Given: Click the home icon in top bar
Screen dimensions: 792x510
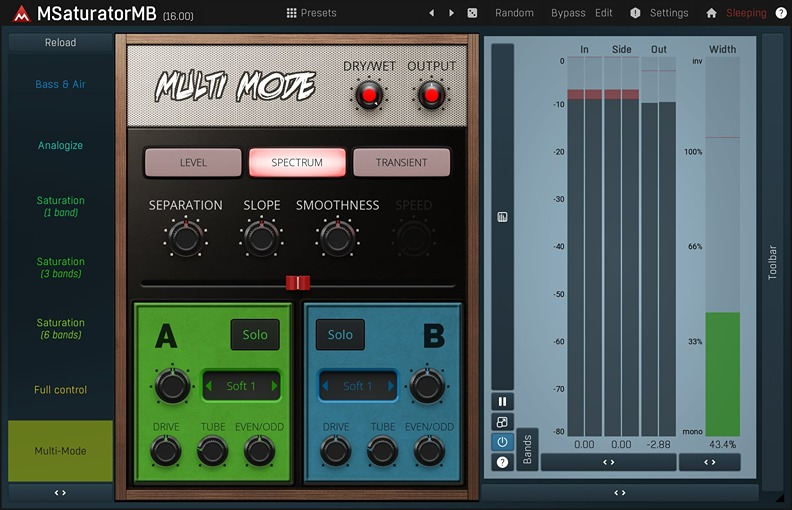Looking at the screenshot, I should click(x=711, y=13).
